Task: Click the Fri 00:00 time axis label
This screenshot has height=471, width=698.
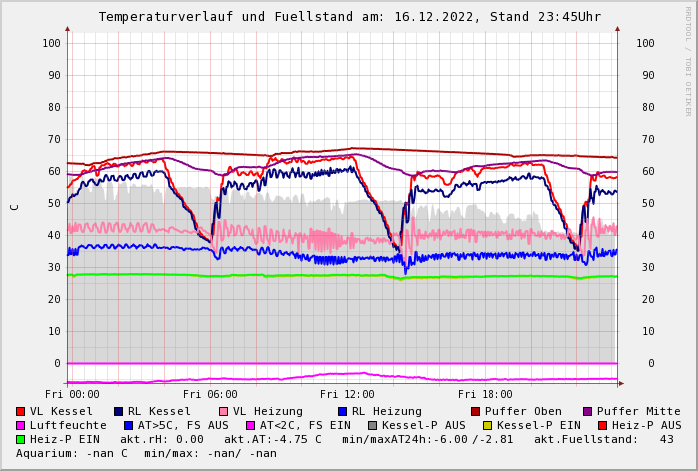Action: point(72,394)
